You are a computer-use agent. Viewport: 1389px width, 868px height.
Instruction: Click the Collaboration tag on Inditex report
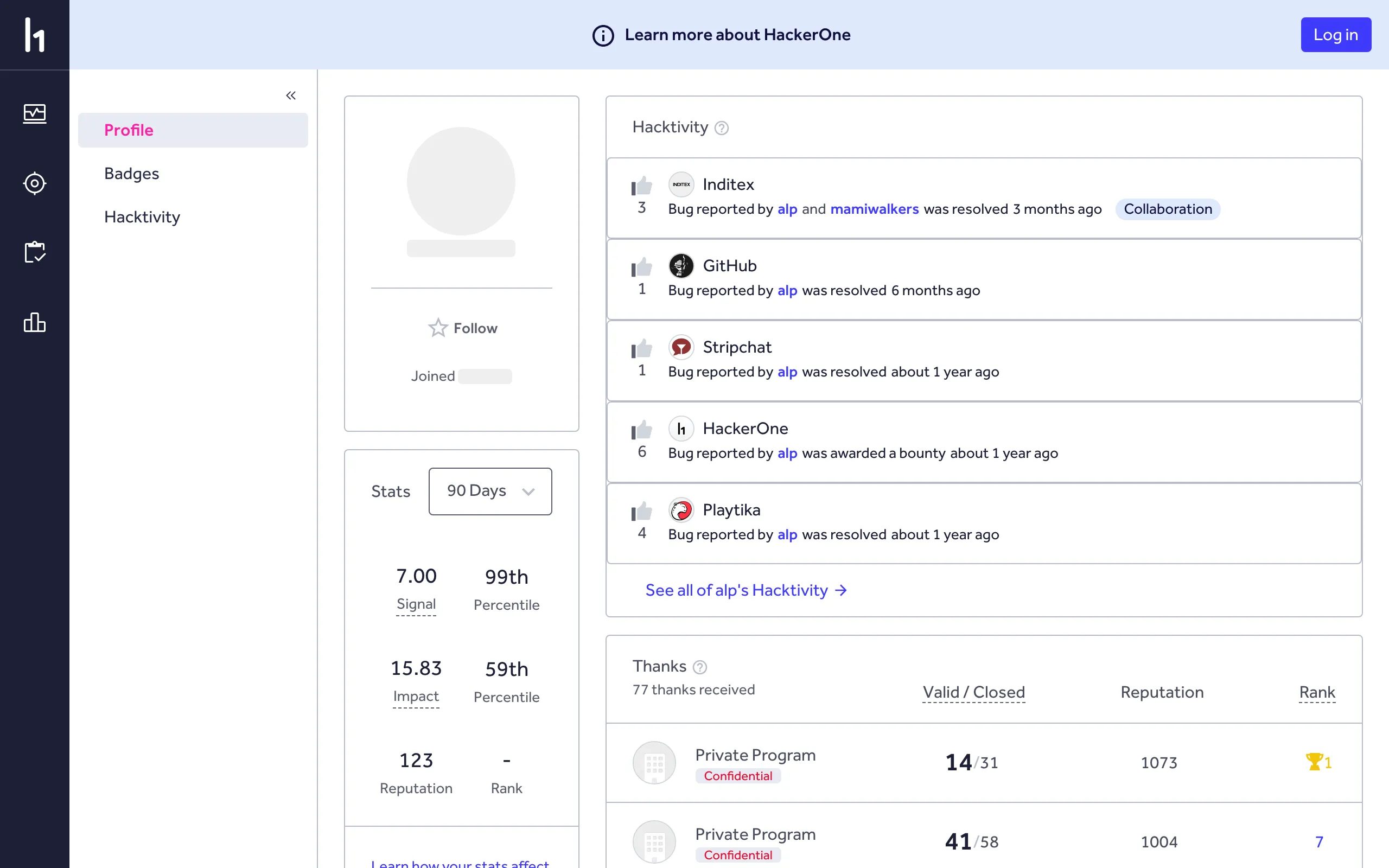click(x=1168, y=209)
